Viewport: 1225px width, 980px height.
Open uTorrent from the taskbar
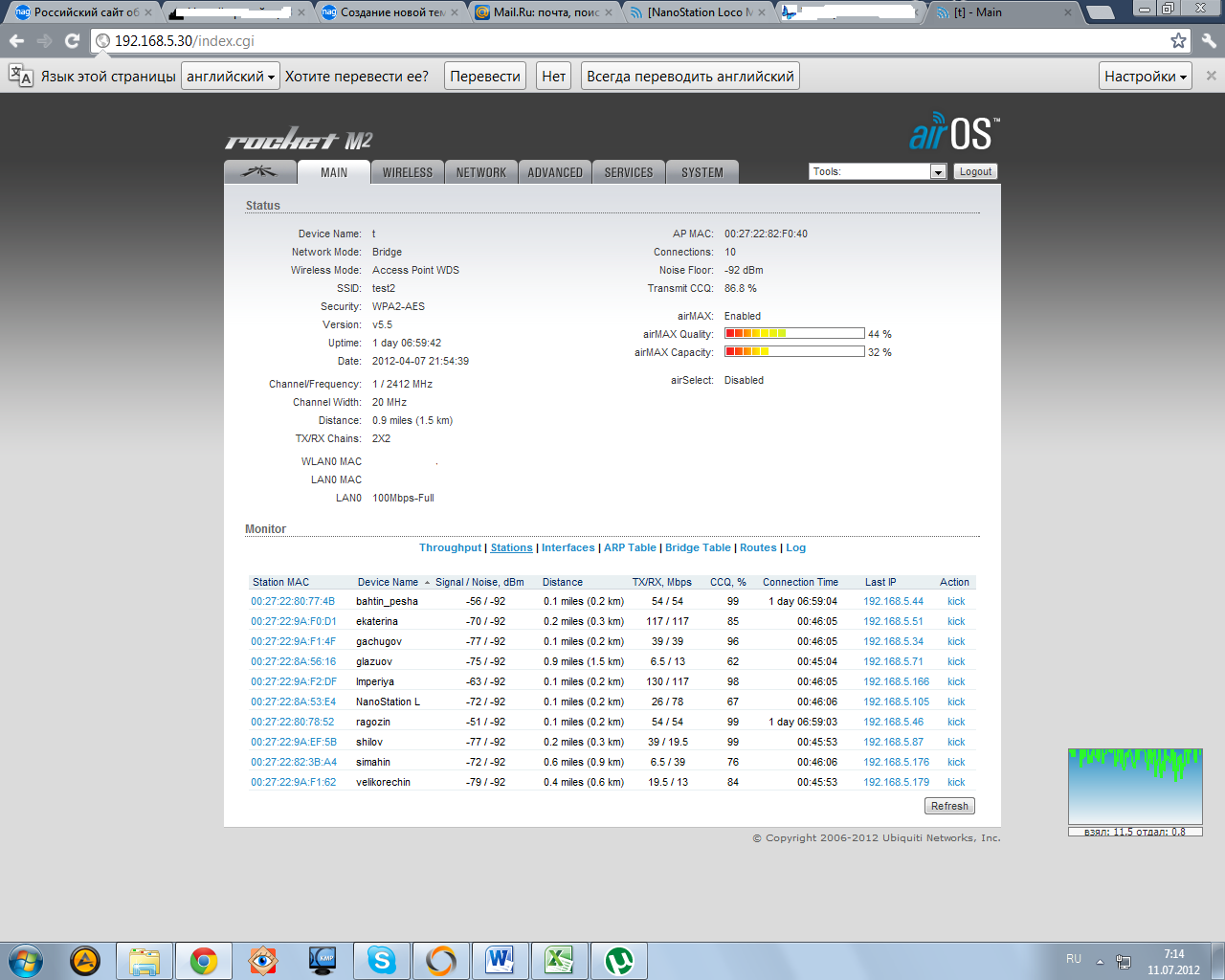[618, 960]
